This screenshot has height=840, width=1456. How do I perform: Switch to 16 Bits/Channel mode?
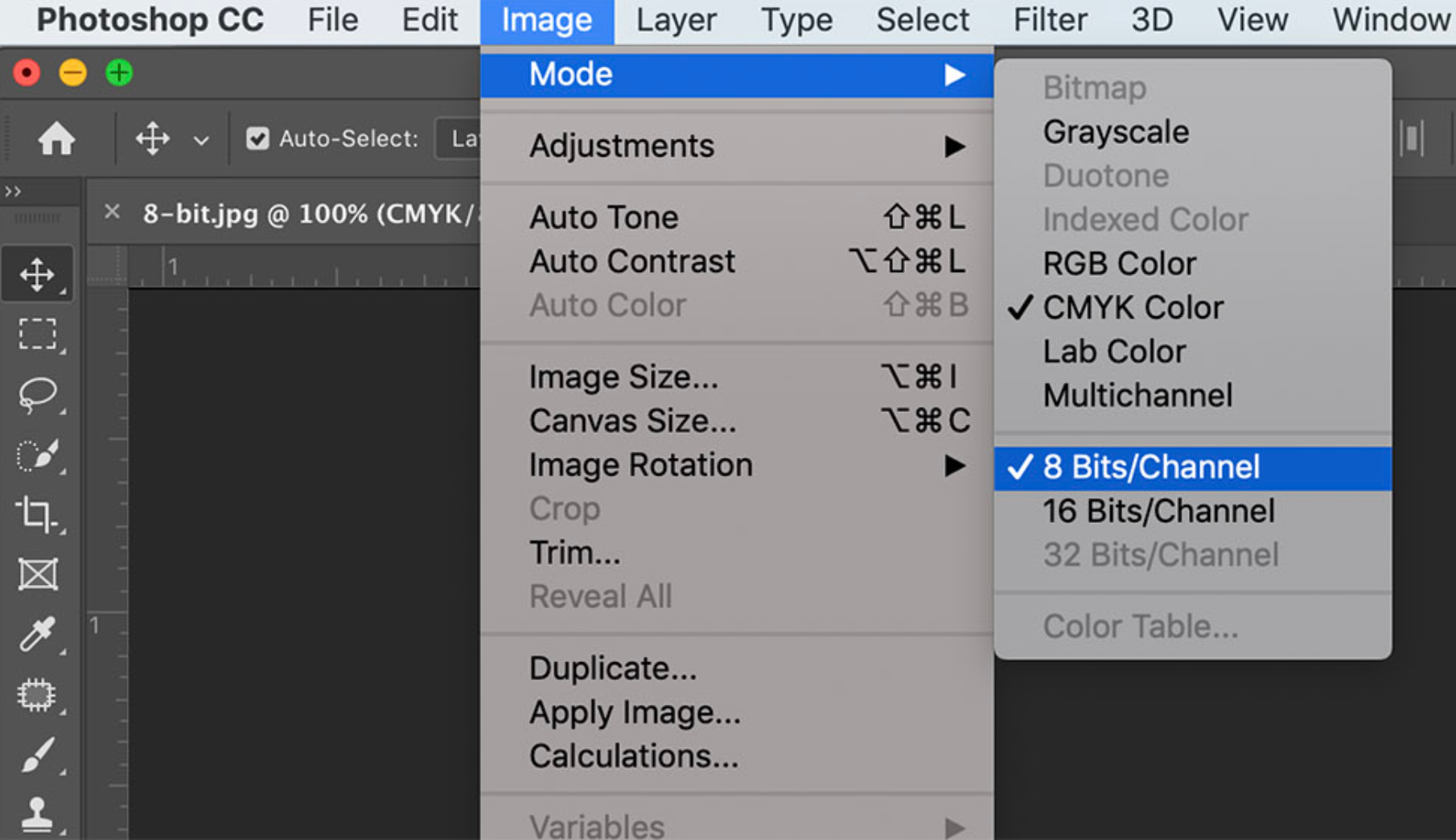[1159, 511]
